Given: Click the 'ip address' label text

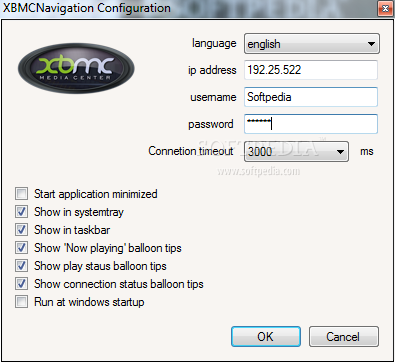Looking at the screenshot, I should (212, 70).
